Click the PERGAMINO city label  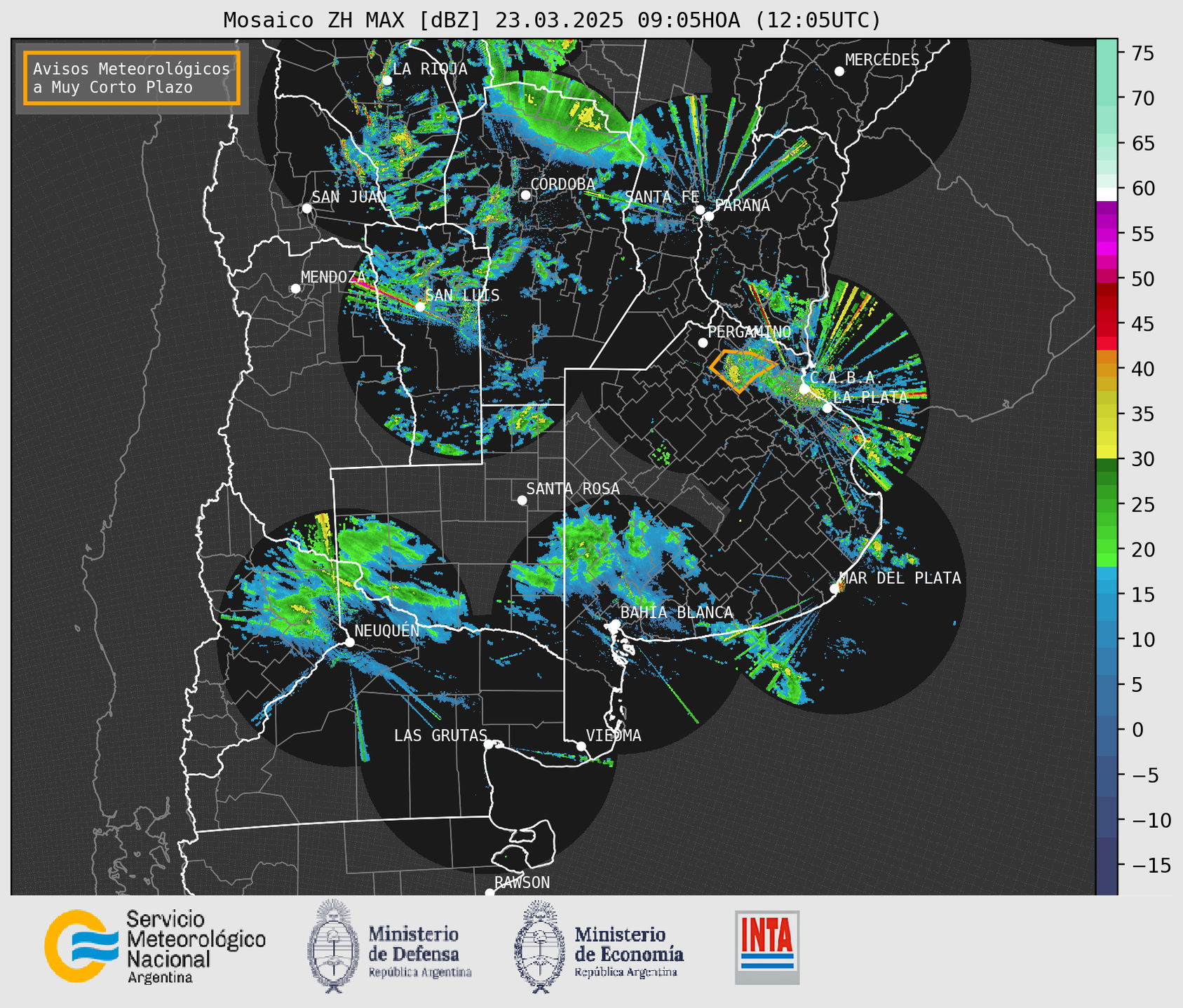[750, 332]
